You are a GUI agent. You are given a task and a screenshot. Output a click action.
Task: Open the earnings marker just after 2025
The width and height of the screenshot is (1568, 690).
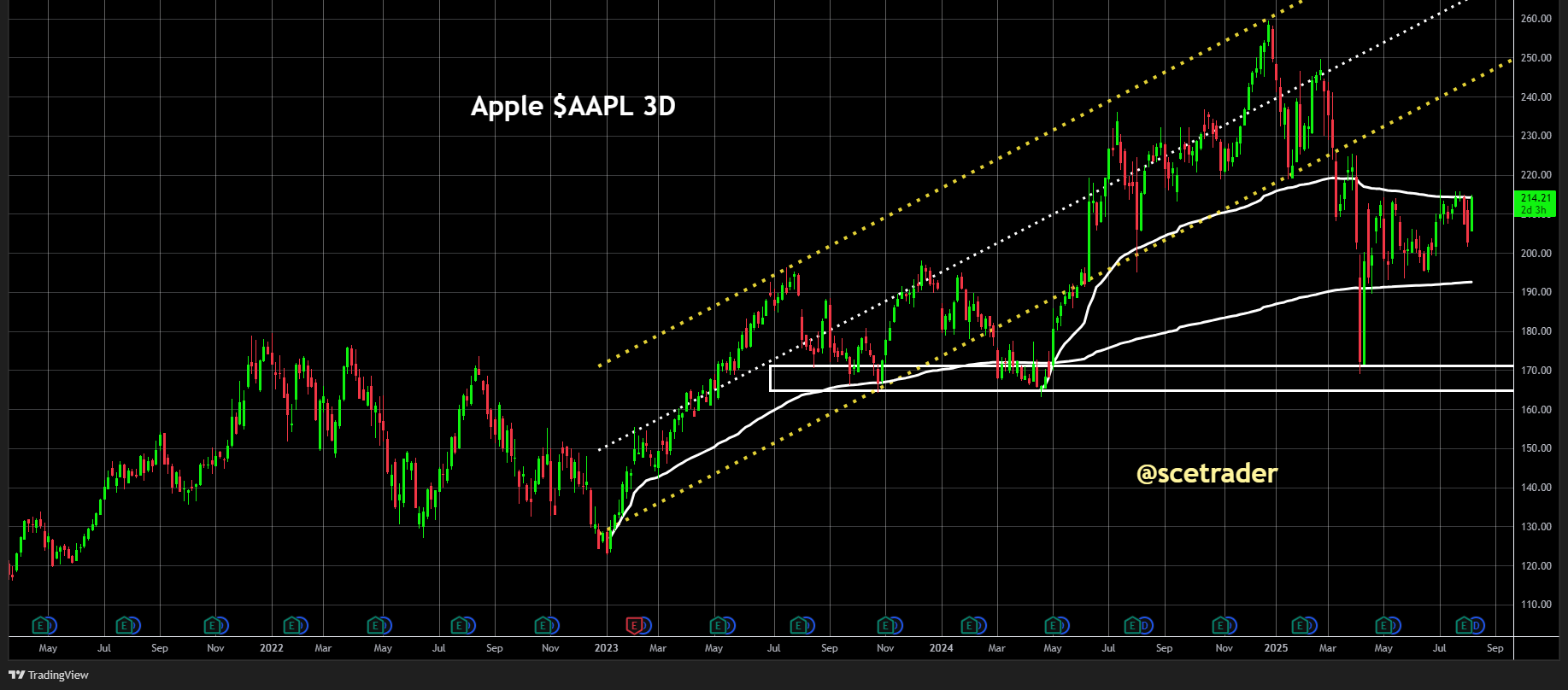coord(1301,626)
